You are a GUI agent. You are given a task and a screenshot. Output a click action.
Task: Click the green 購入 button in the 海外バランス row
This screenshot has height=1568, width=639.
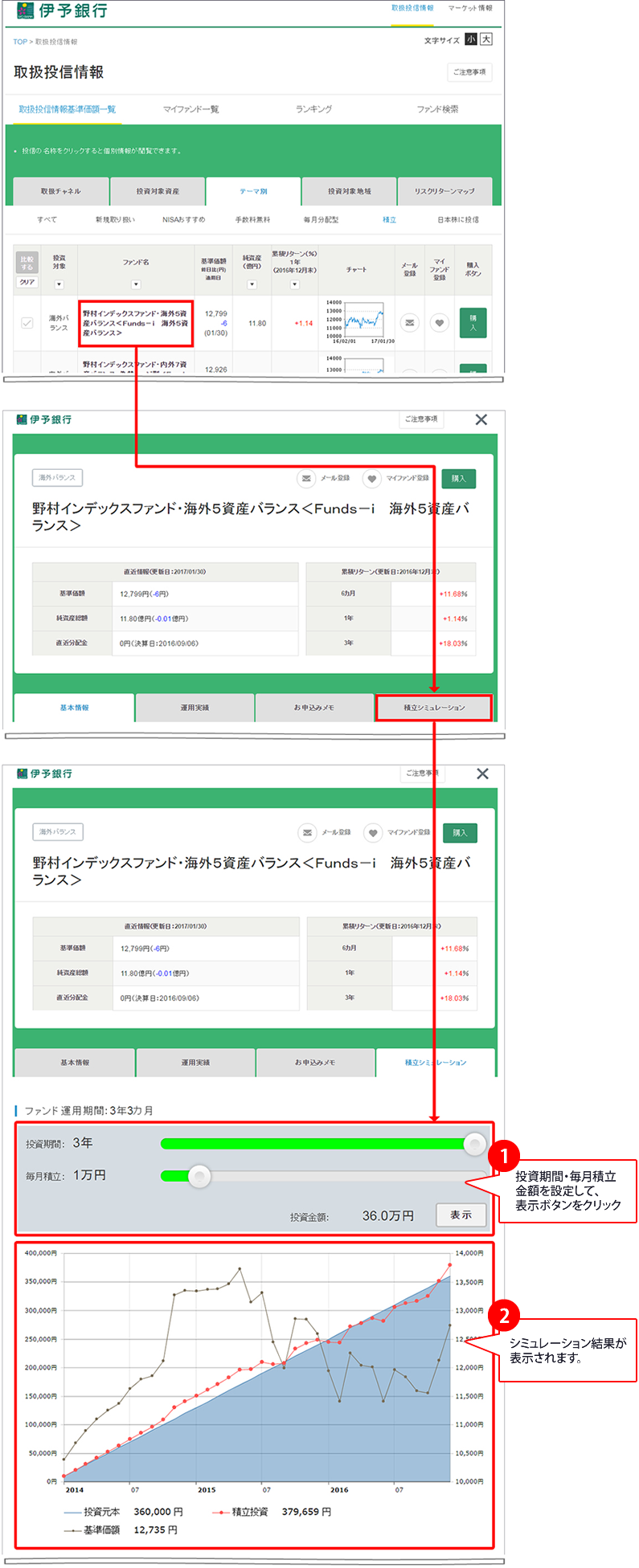click(473, 323)
